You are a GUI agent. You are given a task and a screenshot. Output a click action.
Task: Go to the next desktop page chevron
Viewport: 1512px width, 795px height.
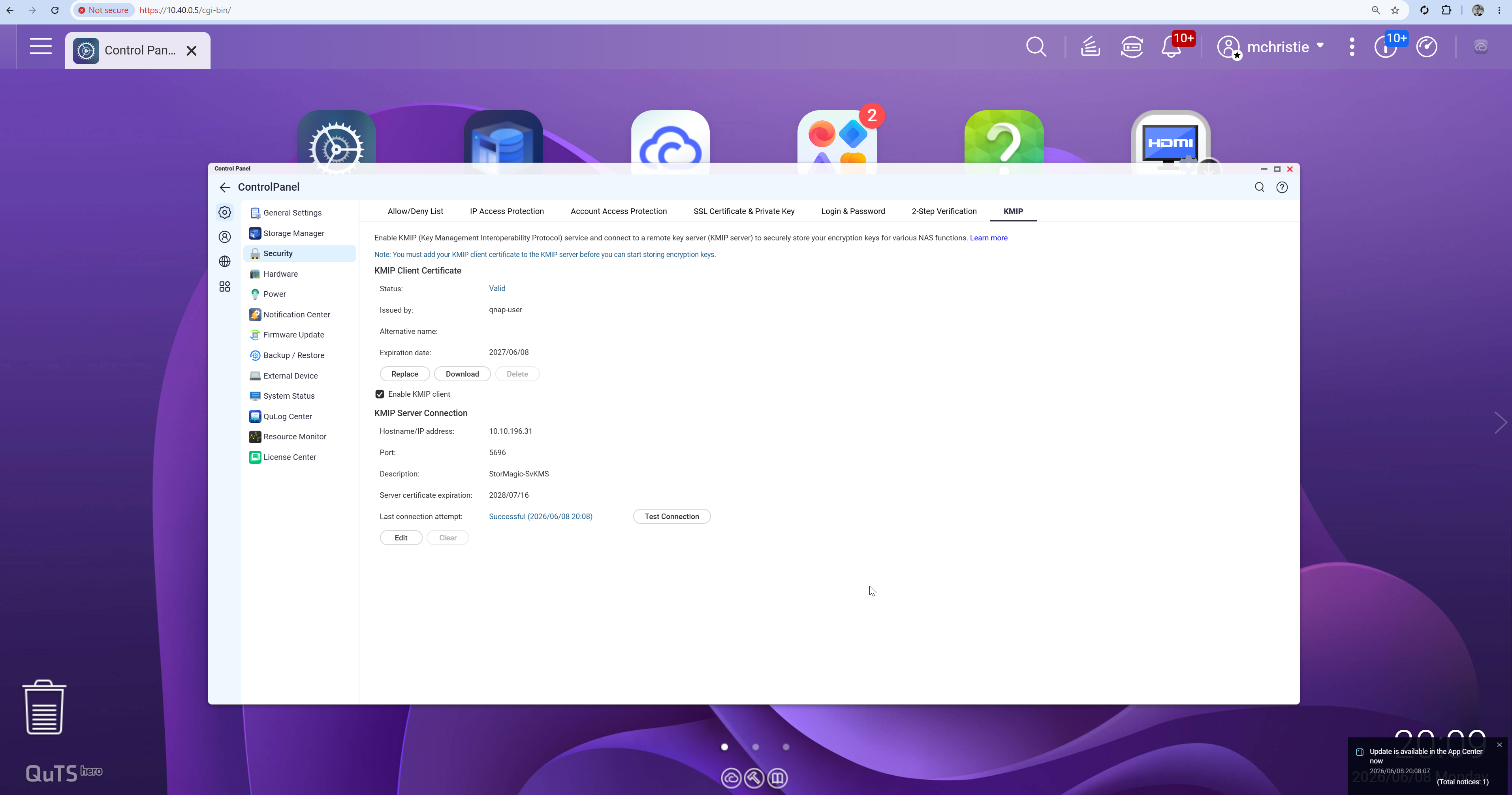point(1500,422)
